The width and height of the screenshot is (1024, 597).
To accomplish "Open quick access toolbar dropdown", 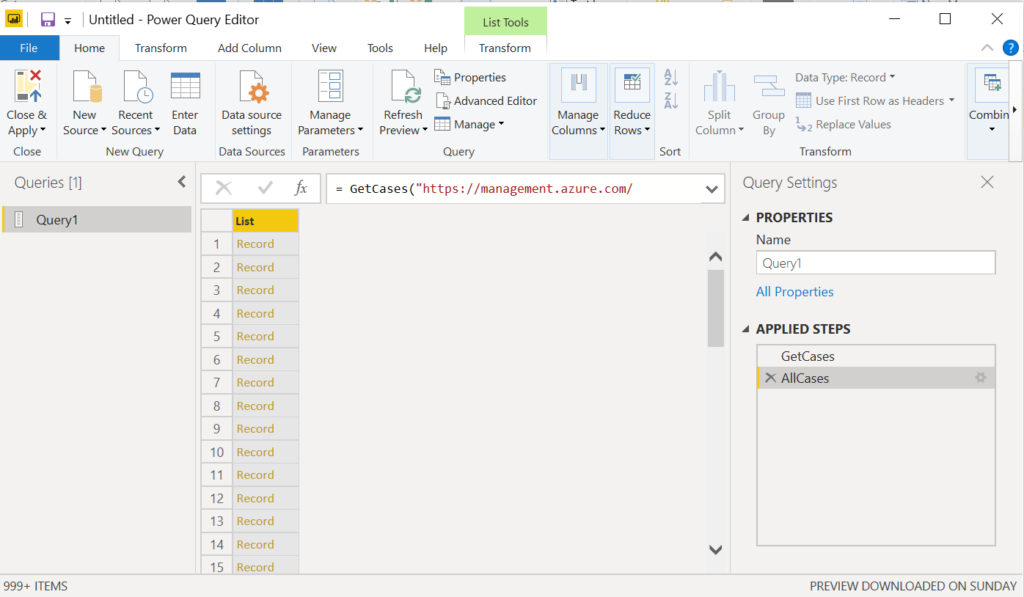I will point(67,21).
